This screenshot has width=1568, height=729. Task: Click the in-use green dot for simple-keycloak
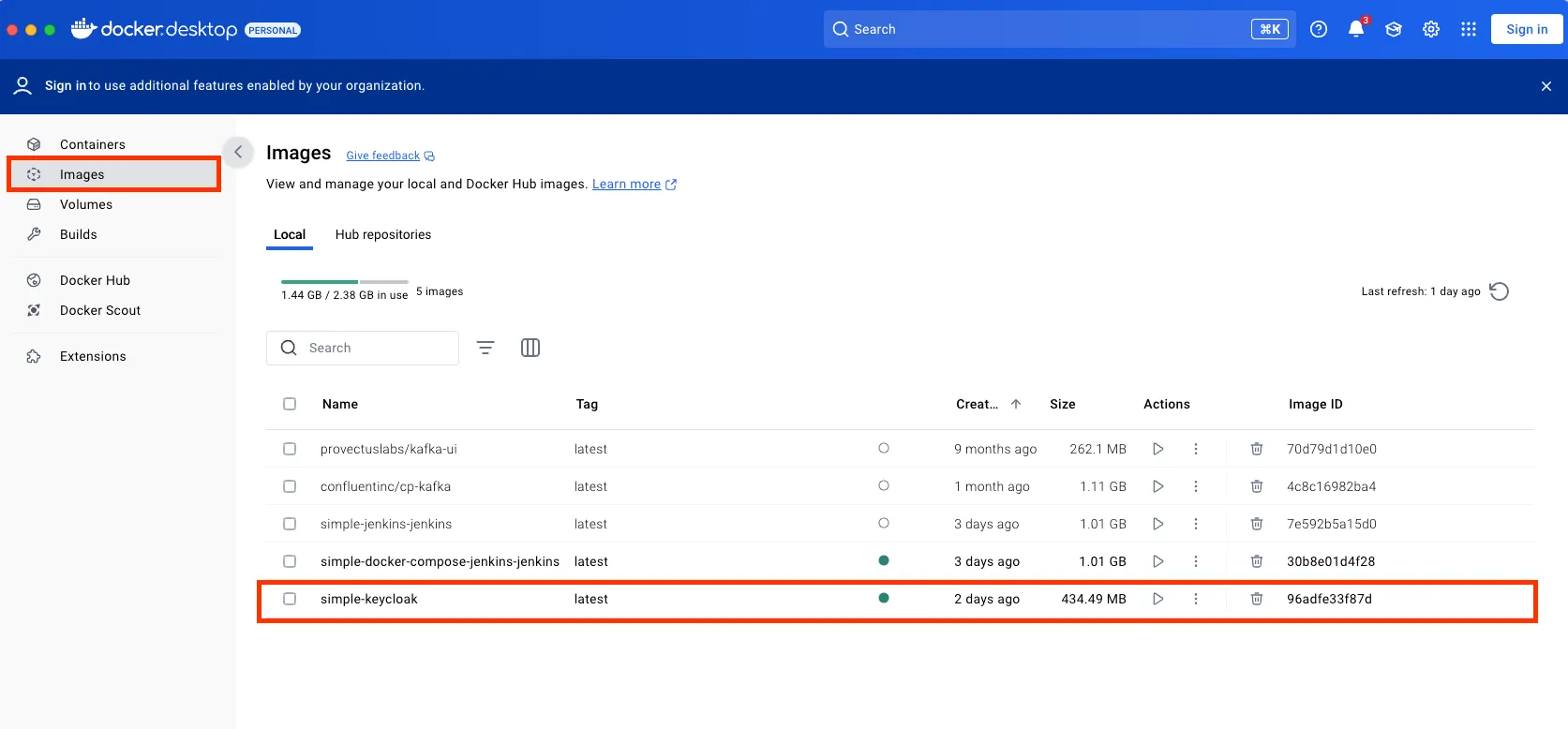coord(884,598)
